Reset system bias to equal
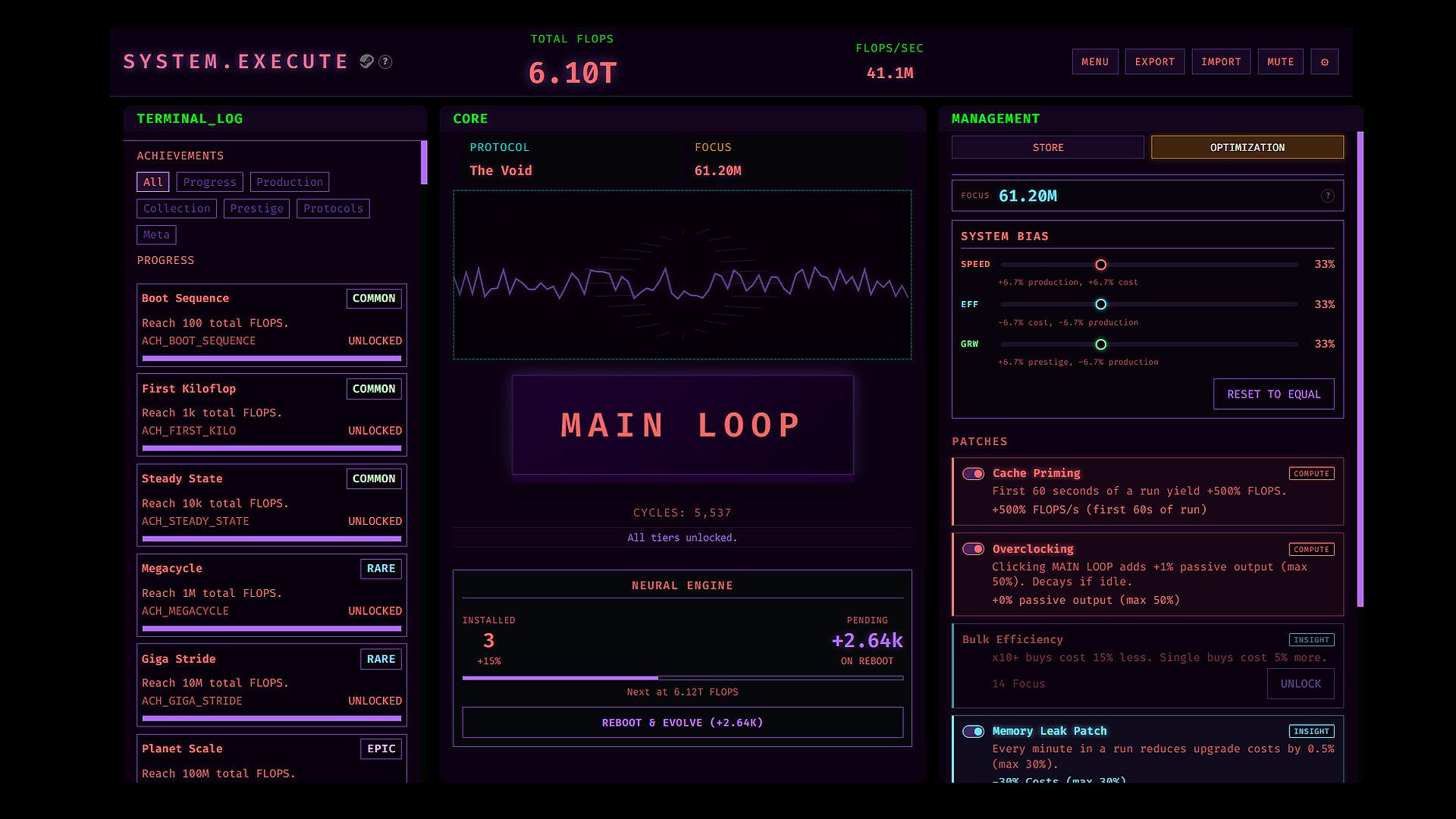The width and height of the screenshot is (1456, 819). [x=1273, y=394]
